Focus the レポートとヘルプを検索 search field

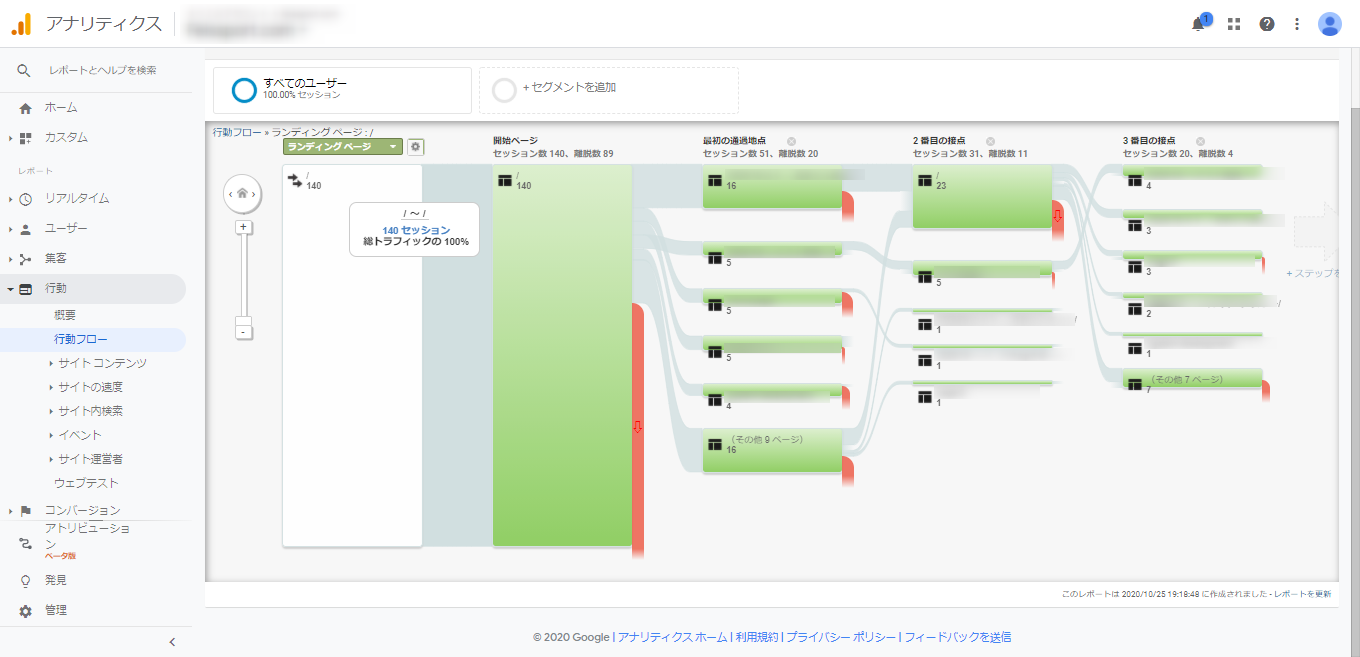coord(105,70)
